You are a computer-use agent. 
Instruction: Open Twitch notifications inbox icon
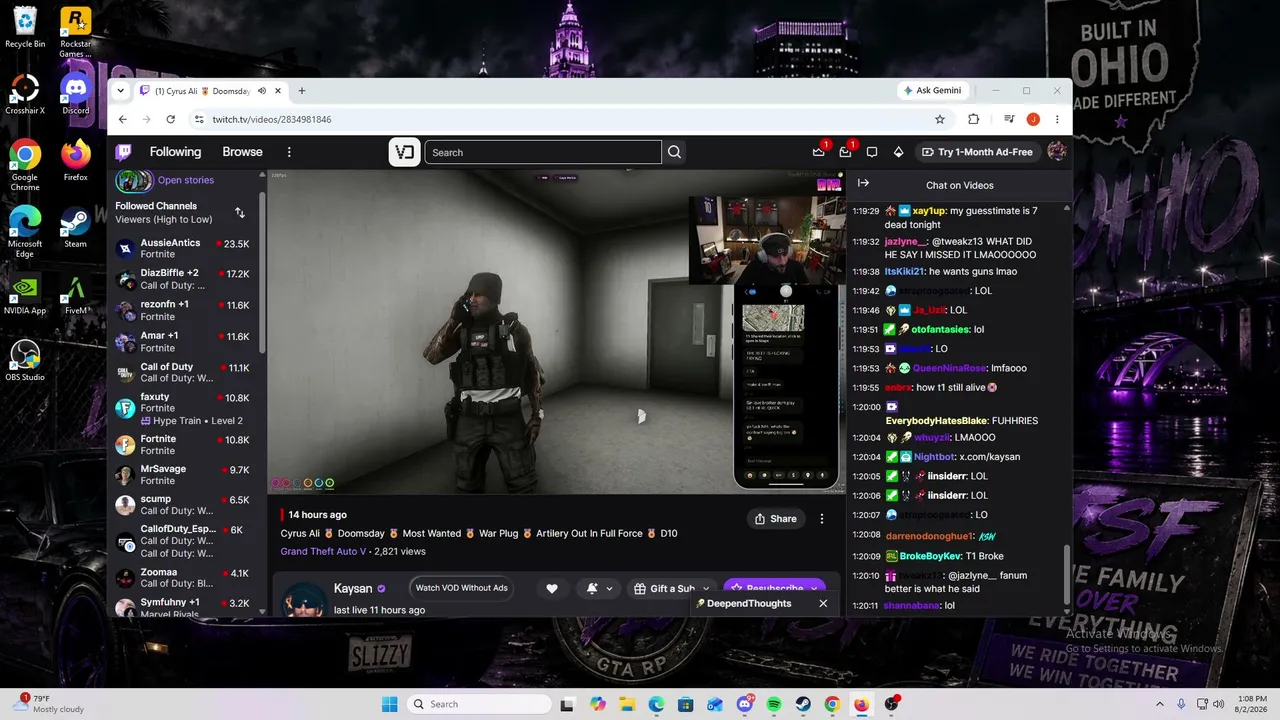pyautogui.click(x=845, y=152)
